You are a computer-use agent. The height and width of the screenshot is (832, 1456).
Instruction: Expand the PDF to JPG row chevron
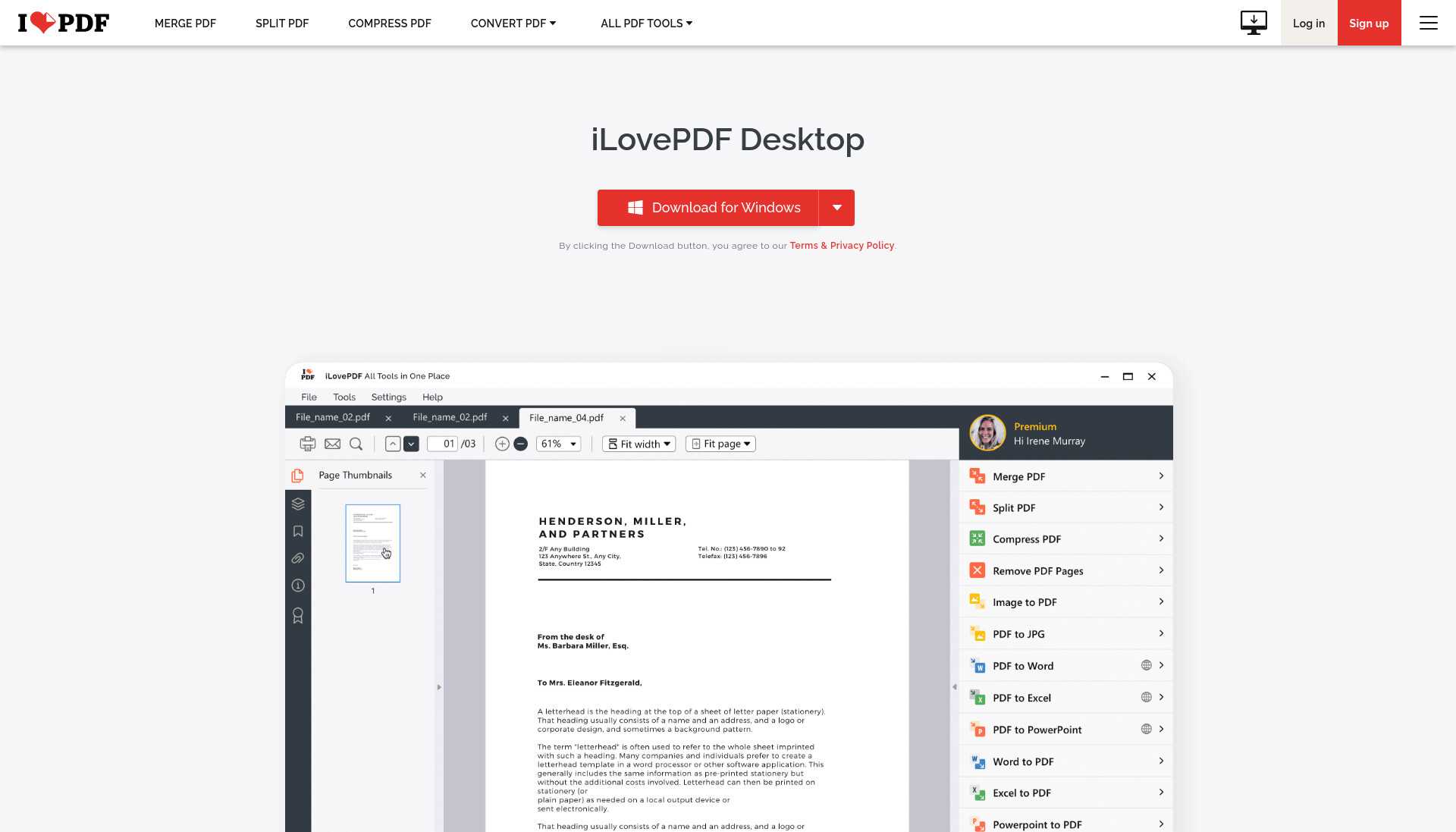point(1161,633)
